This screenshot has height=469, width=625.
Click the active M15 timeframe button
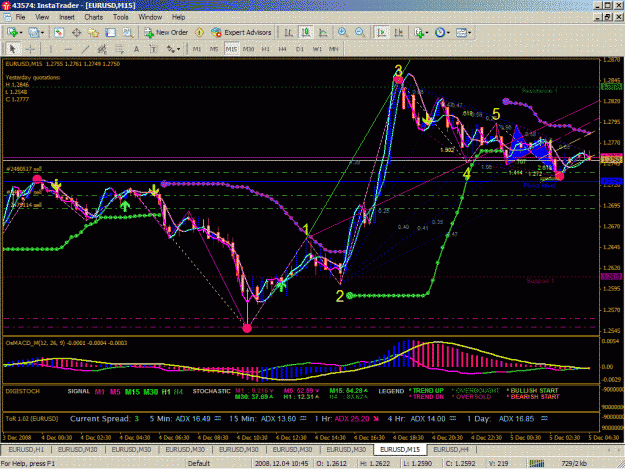click(x=231, y=49)
